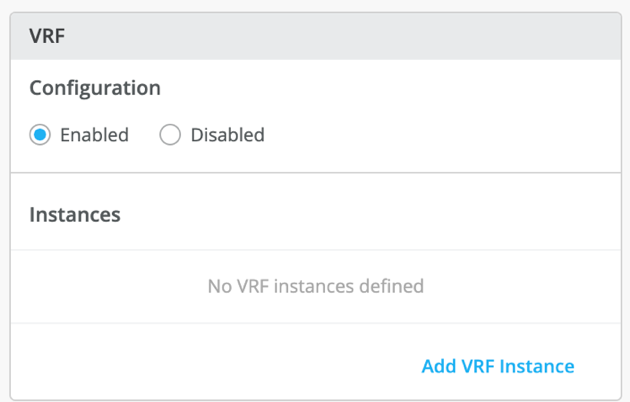Click the Configuration section heading
Image resolution: width=630 pixels, height=402 pixels.
(95, 88)
